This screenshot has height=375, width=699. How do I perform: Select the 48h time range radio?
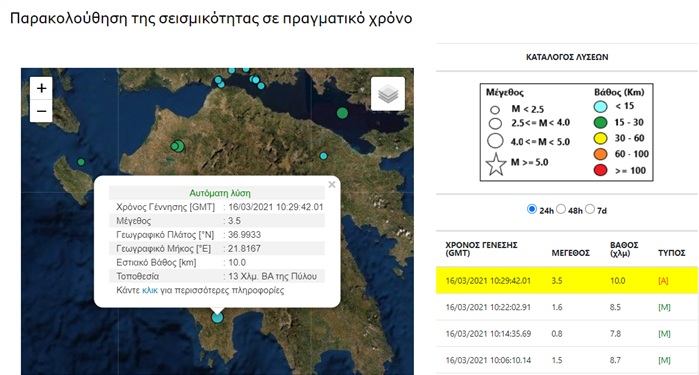tap(561, 209)
